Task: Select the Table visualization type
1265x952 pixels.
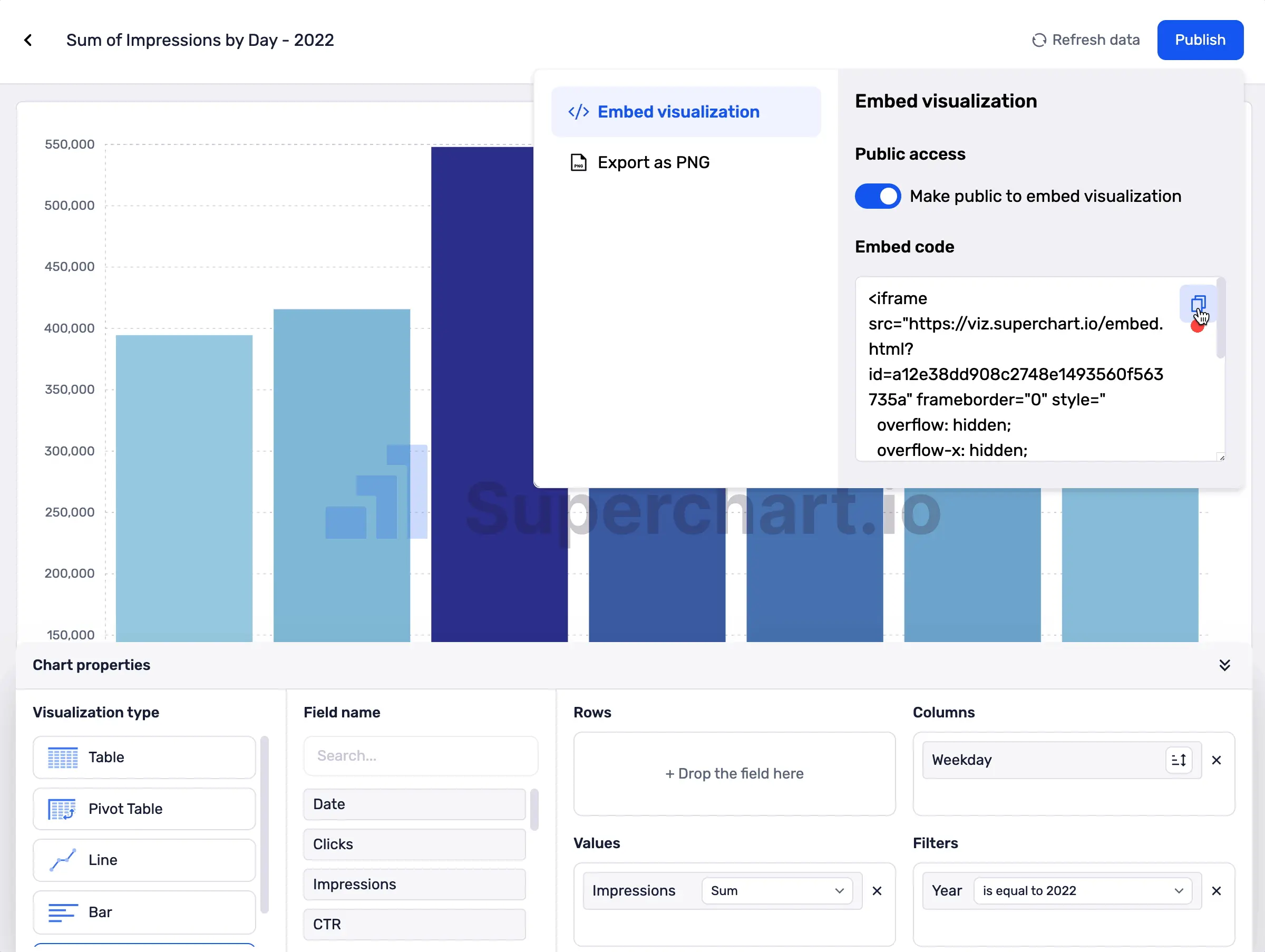Action: pos(143,757)
